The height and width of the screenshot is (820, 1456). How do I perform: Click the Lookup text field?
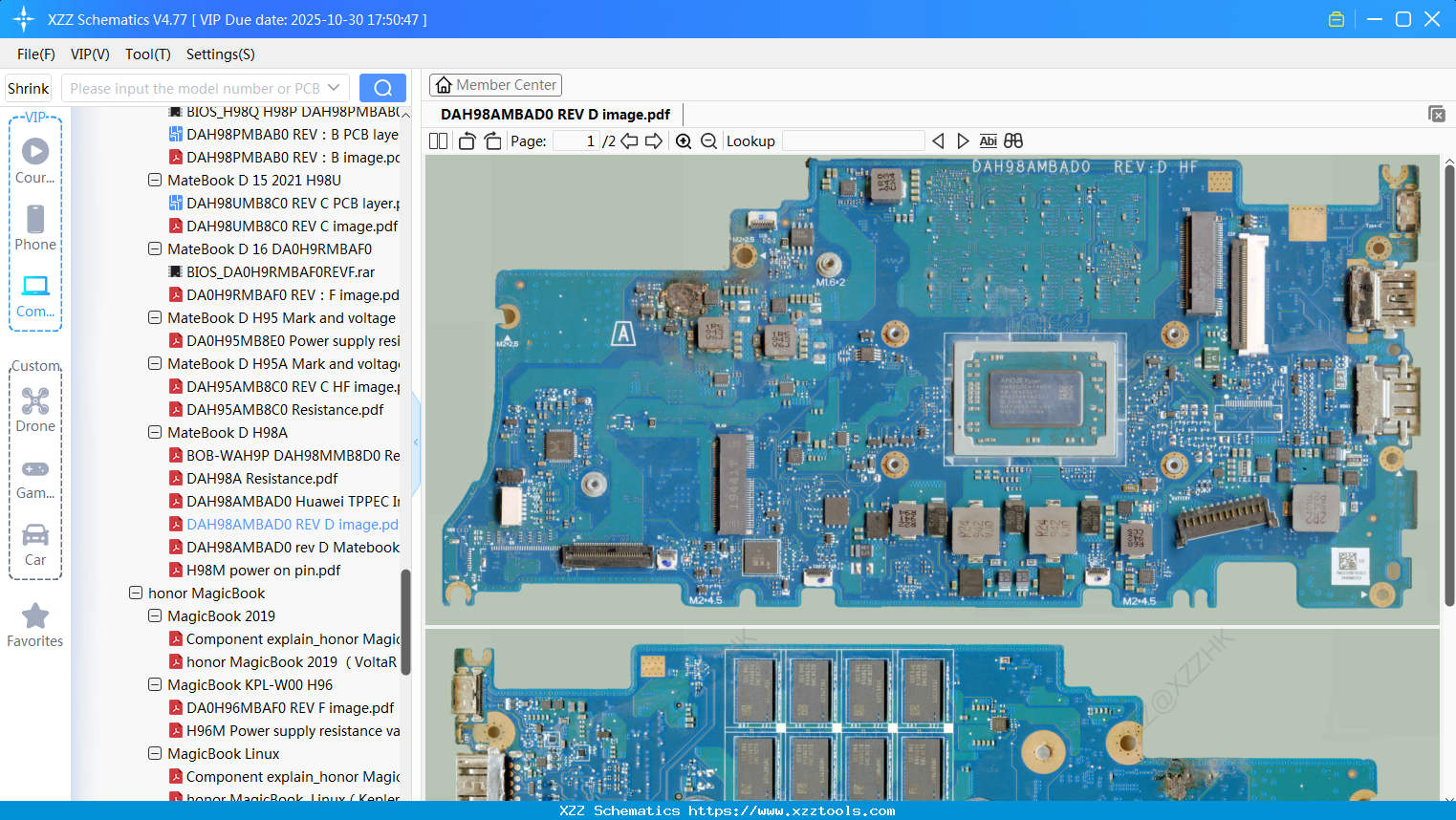pyautogui.click(x=853, y=141)
